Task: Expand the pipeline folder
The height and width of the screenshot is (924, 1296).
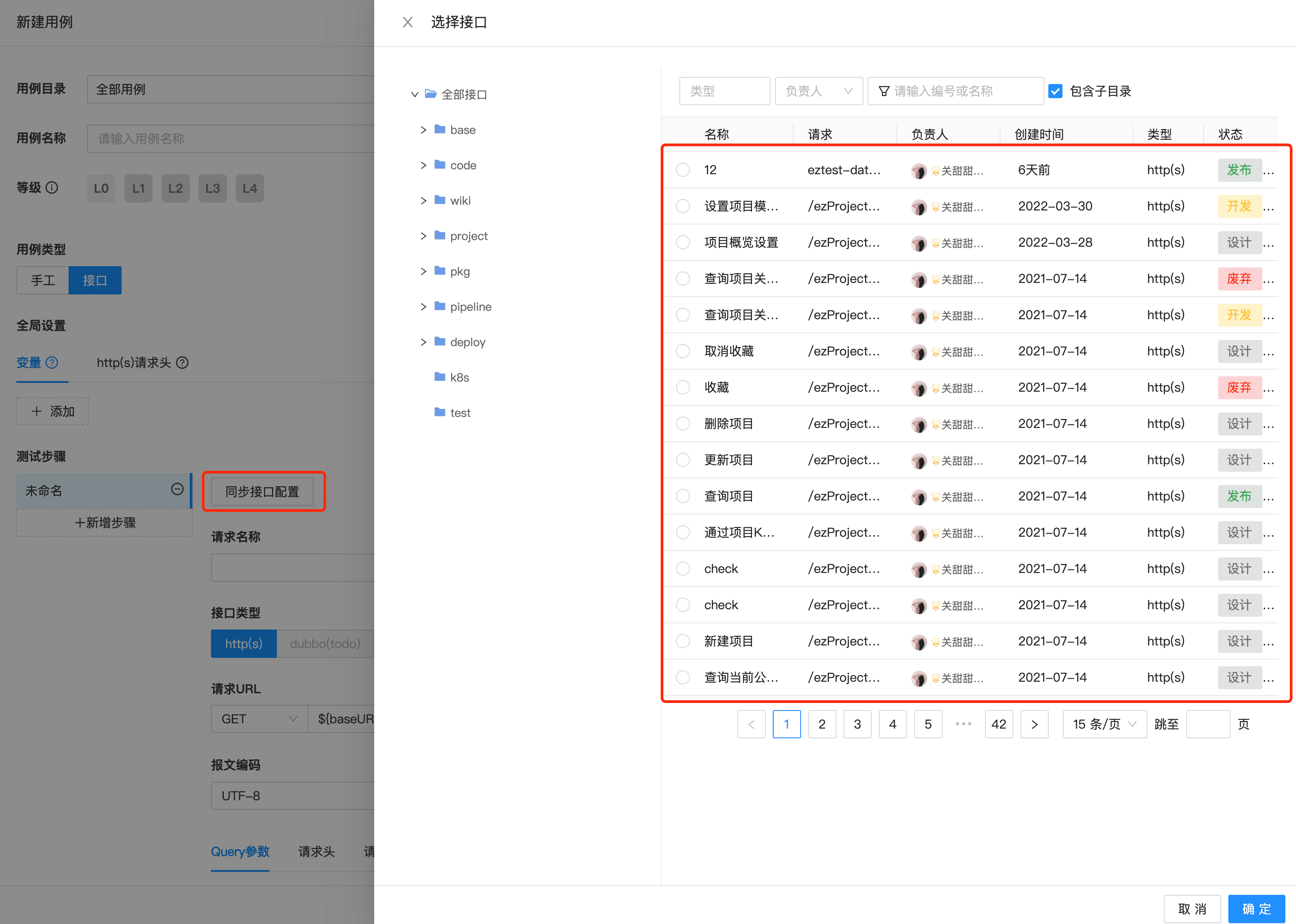Action: [x=423, y=307]
